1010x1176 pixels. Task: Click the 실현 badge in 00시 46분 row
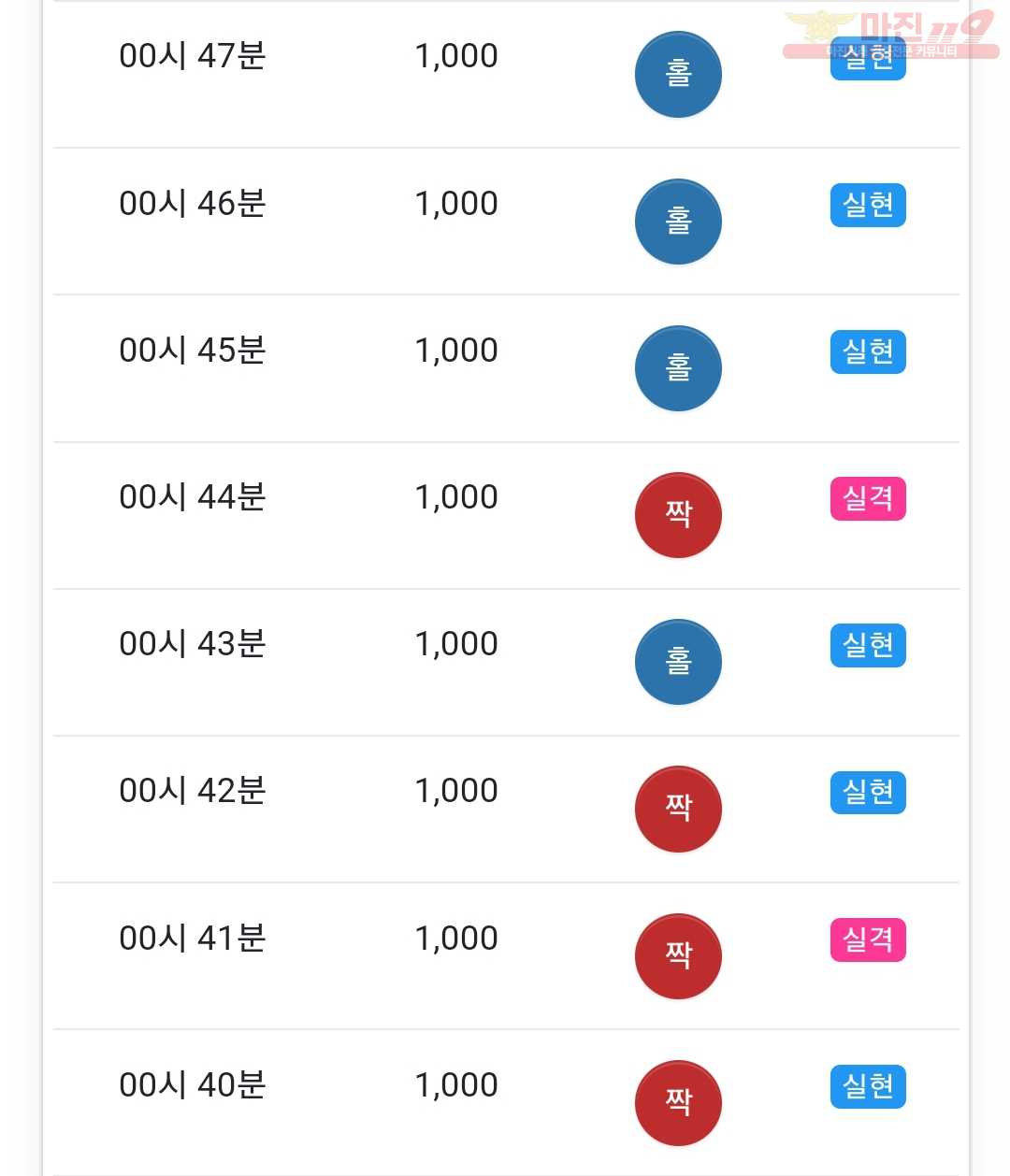868,206
